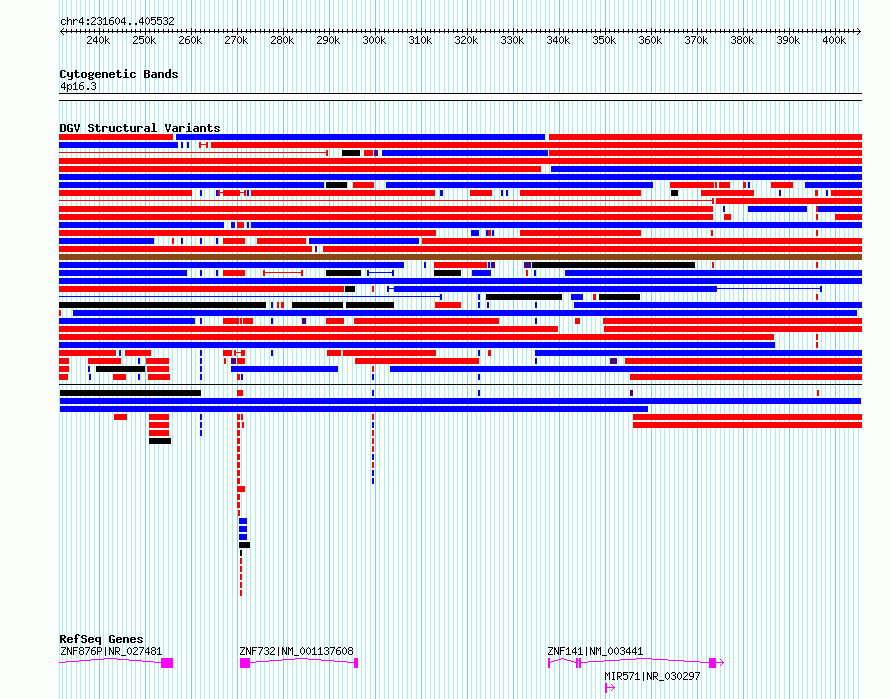Click the 360k ruler tick label

click(650, 40)
